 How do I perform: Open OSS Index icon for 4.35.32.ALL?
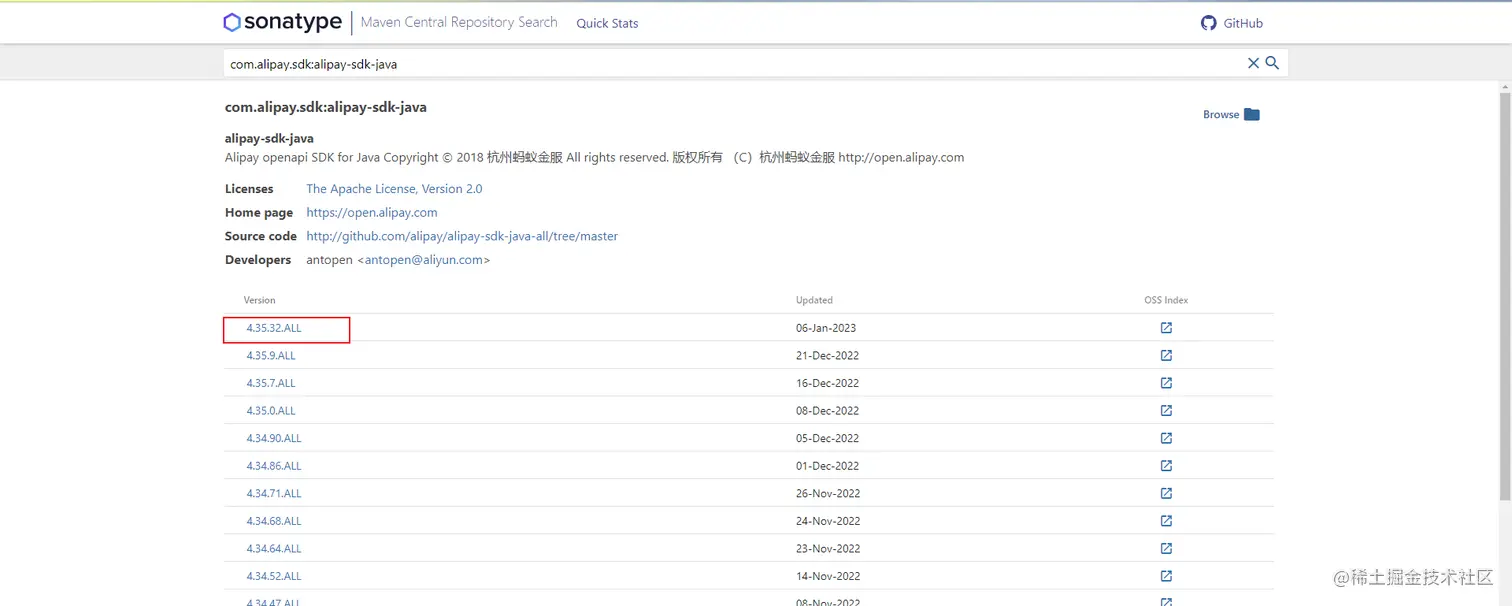point(1166,328)
